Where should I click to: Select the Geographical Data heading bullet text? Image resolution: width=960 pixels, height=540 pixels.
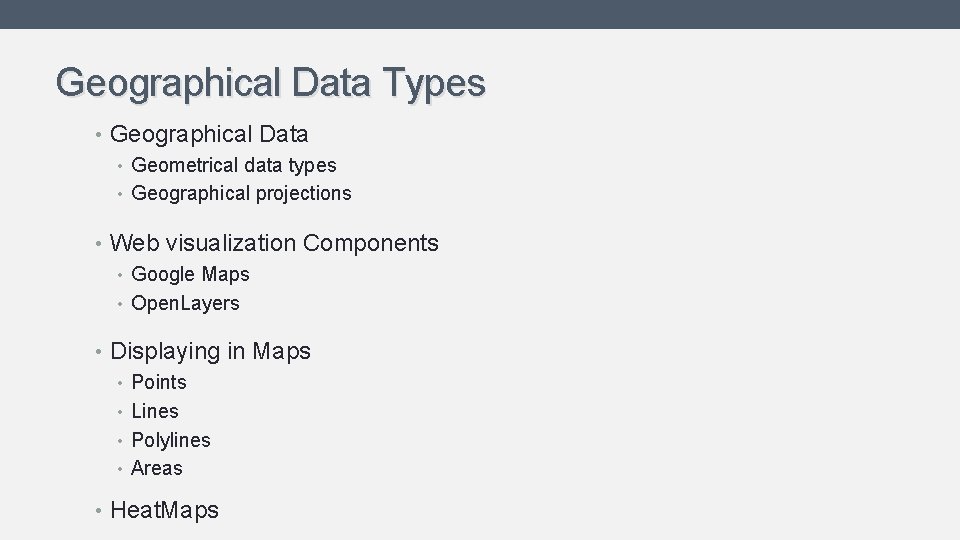[x=209, y=134]
